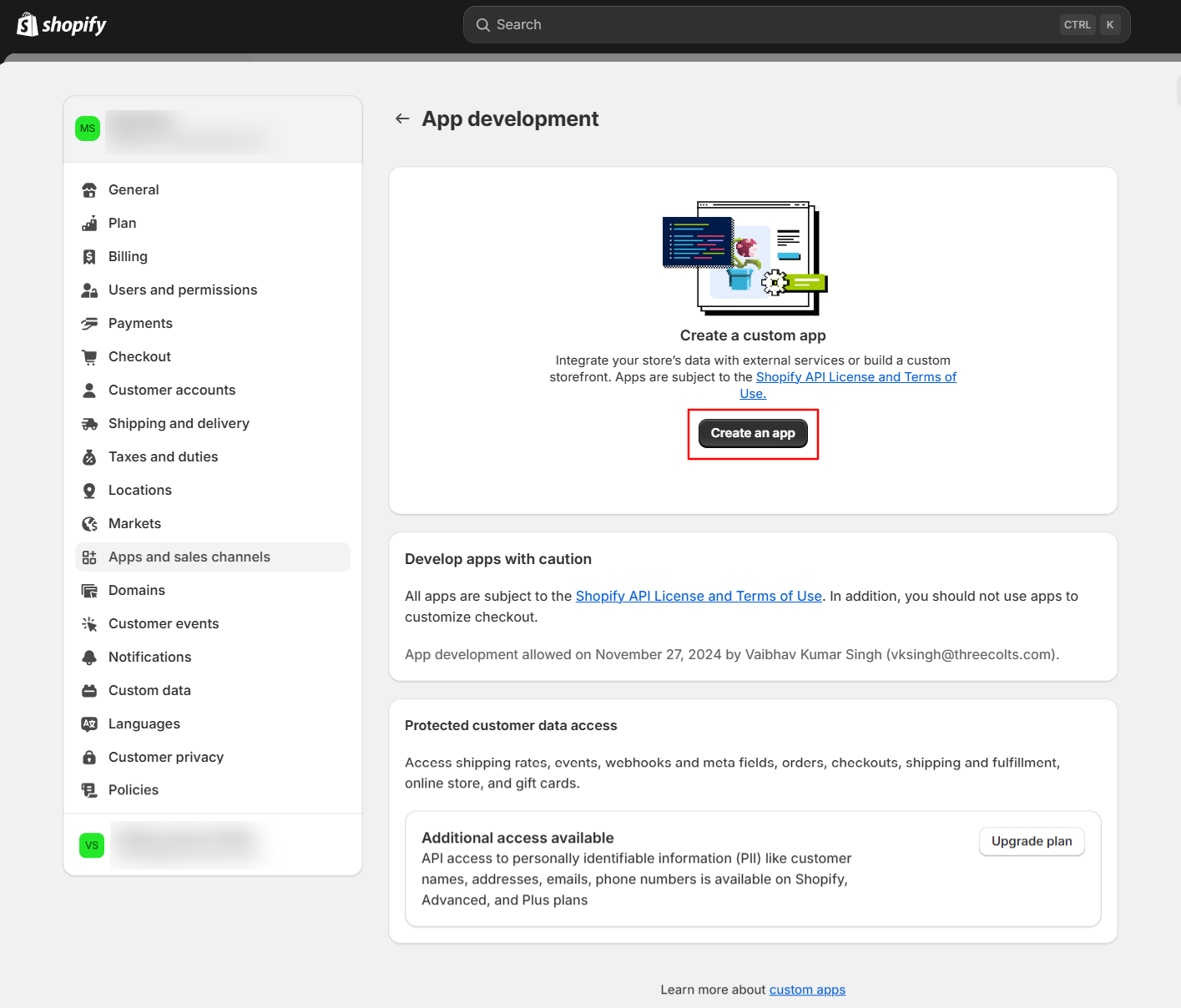Screen dimensions: 1181x1008
Task: Open Customer privacy settings
Action: [x=213, y=758]
